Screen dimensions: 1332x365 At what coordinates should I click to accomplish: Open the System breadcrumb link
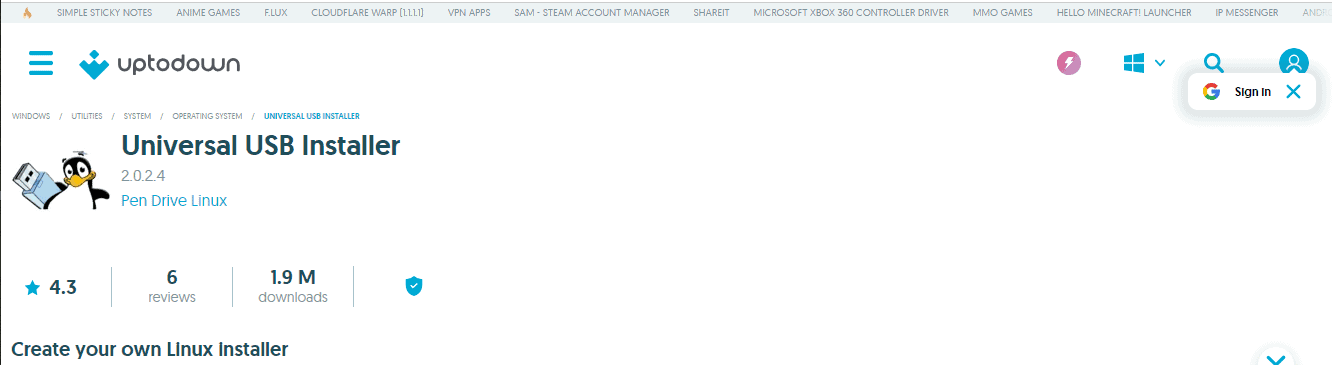tap(137, 116)
